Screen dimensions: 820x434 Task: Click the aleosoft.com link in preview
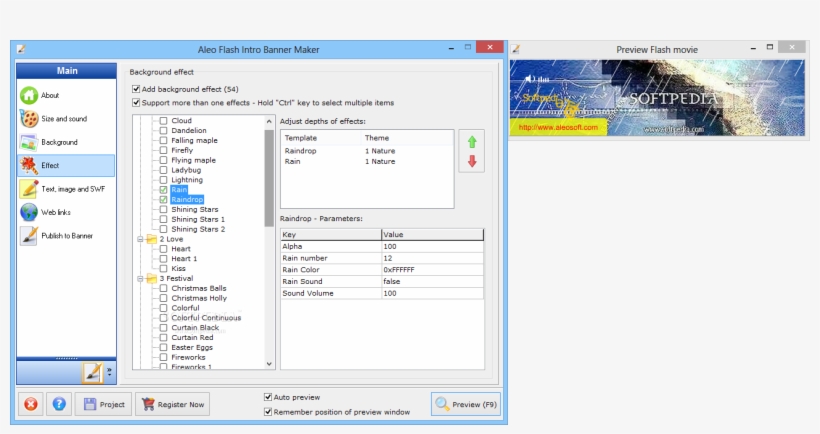[558, 127]
